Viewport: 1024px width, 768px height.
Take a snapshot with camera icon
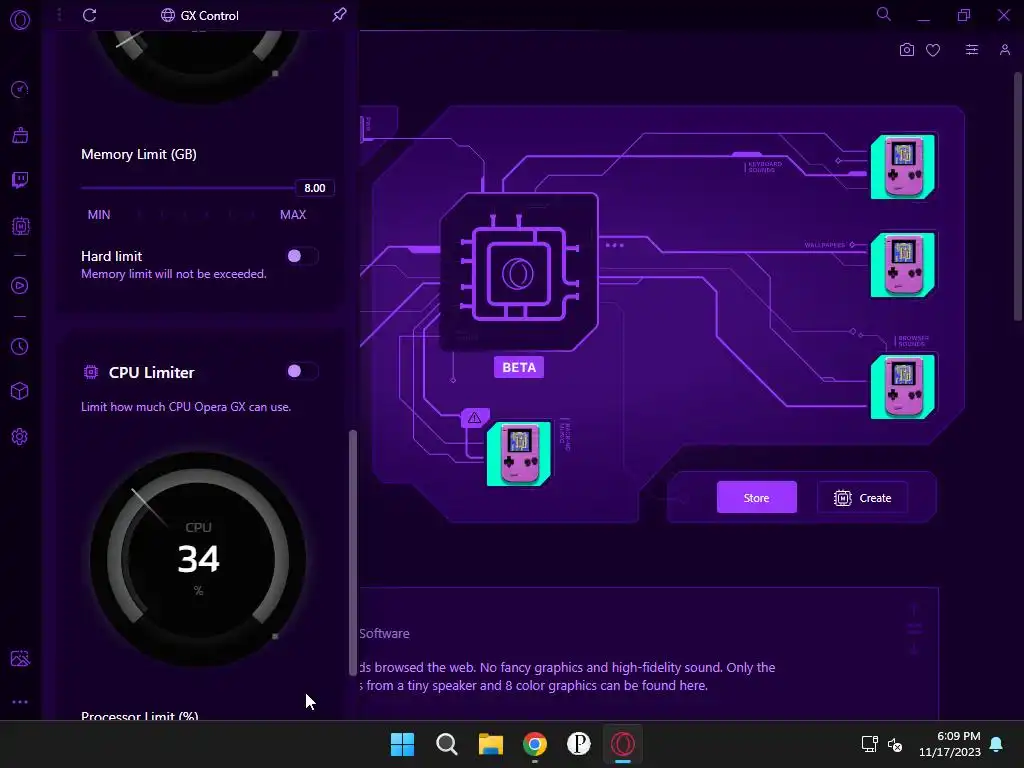tap(906, 50)
